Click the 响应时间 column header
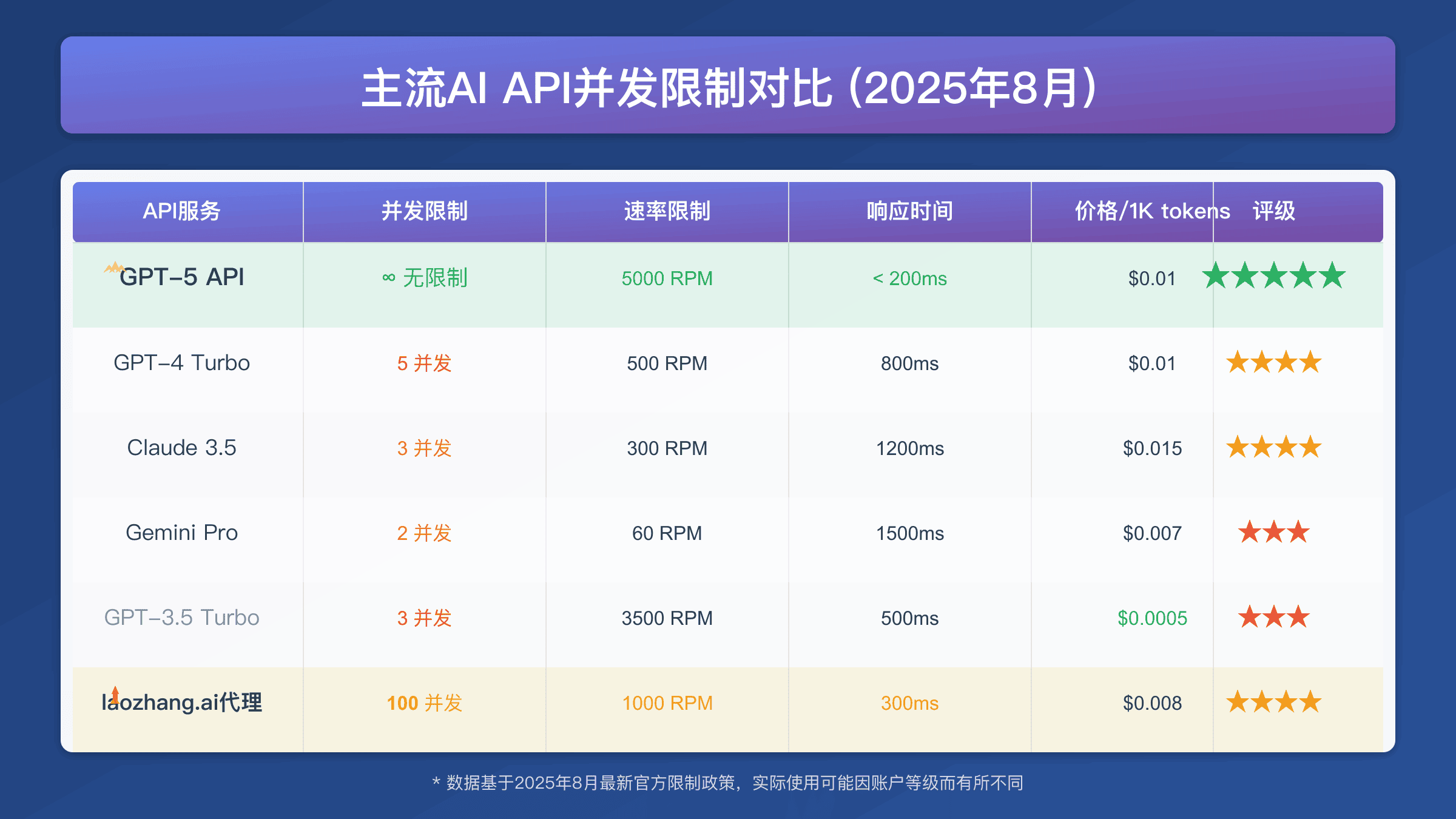Viewport: 1456px width, 819px height. point(909,211)
